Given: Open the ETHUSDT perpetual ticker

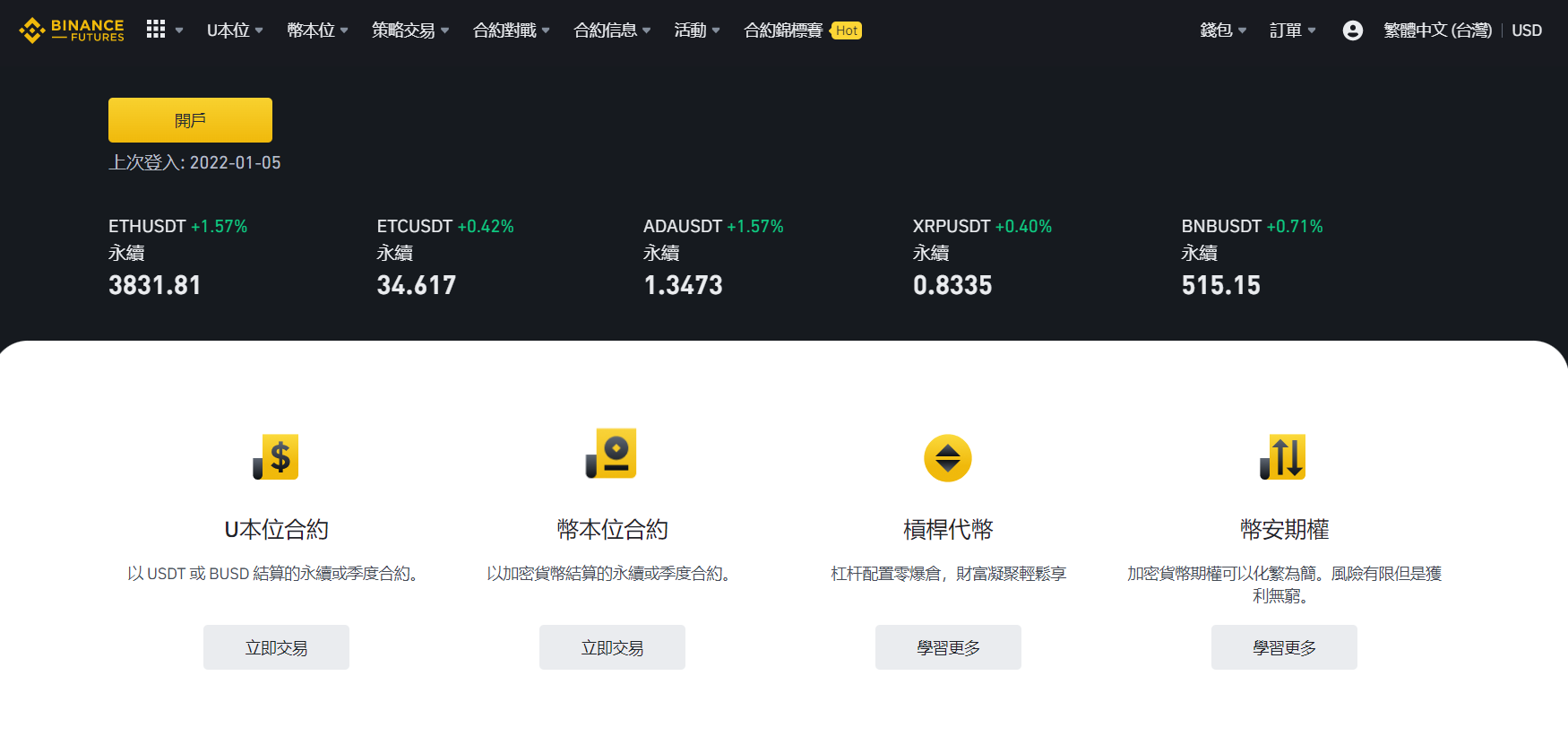Looking at the screenshot, I should click(177, 257).
